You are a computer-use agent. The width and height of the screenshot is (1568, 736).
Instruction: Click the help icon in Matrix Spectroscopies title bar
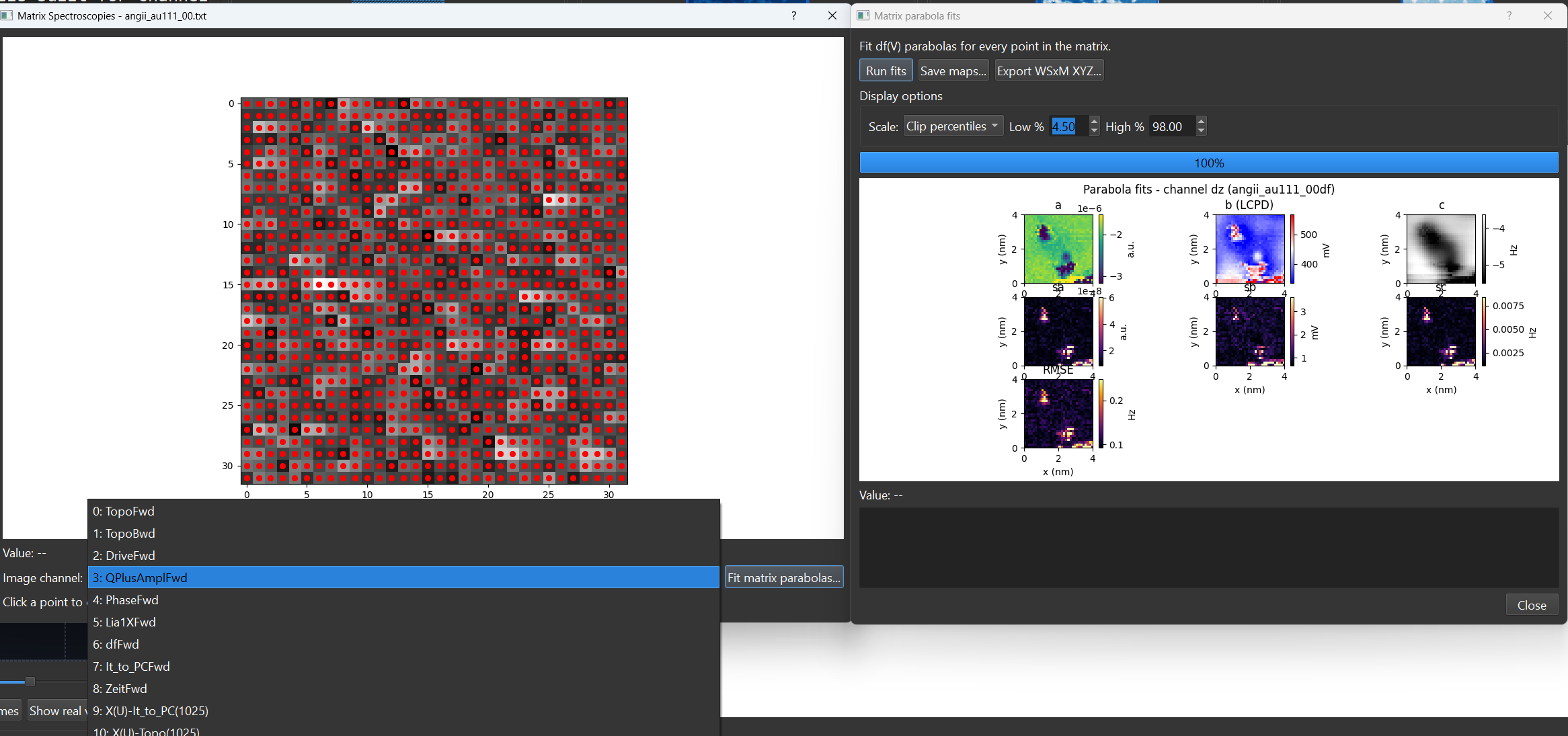click(x=793, y=15)
